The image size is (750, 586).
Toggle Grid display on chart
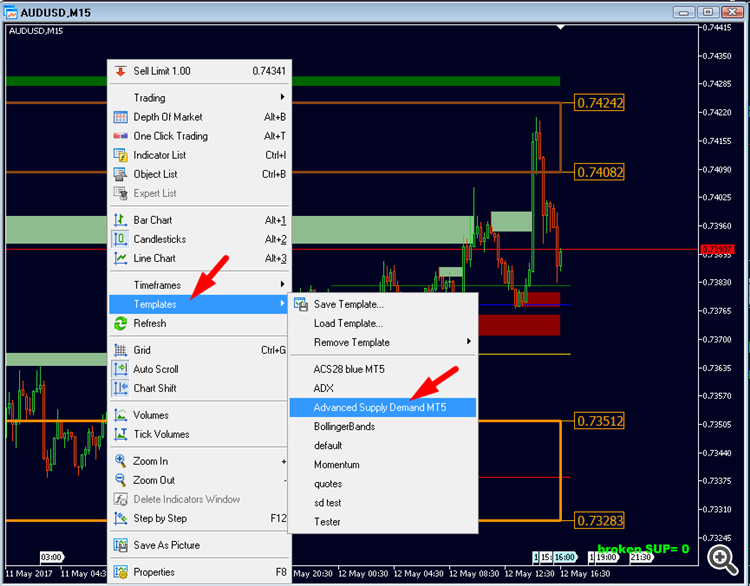(199, 351)
